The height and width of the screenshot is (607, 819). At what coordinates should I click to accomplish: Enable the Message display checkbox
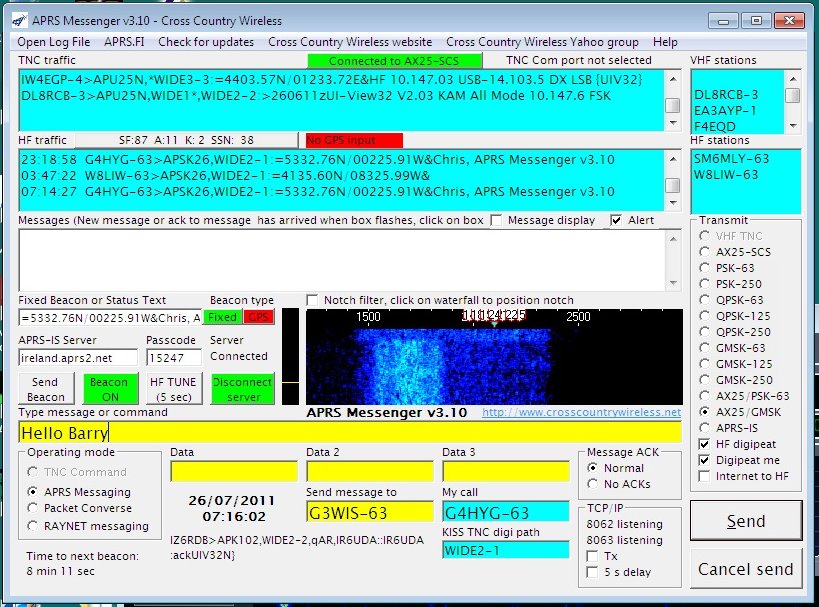pos(497,220)
